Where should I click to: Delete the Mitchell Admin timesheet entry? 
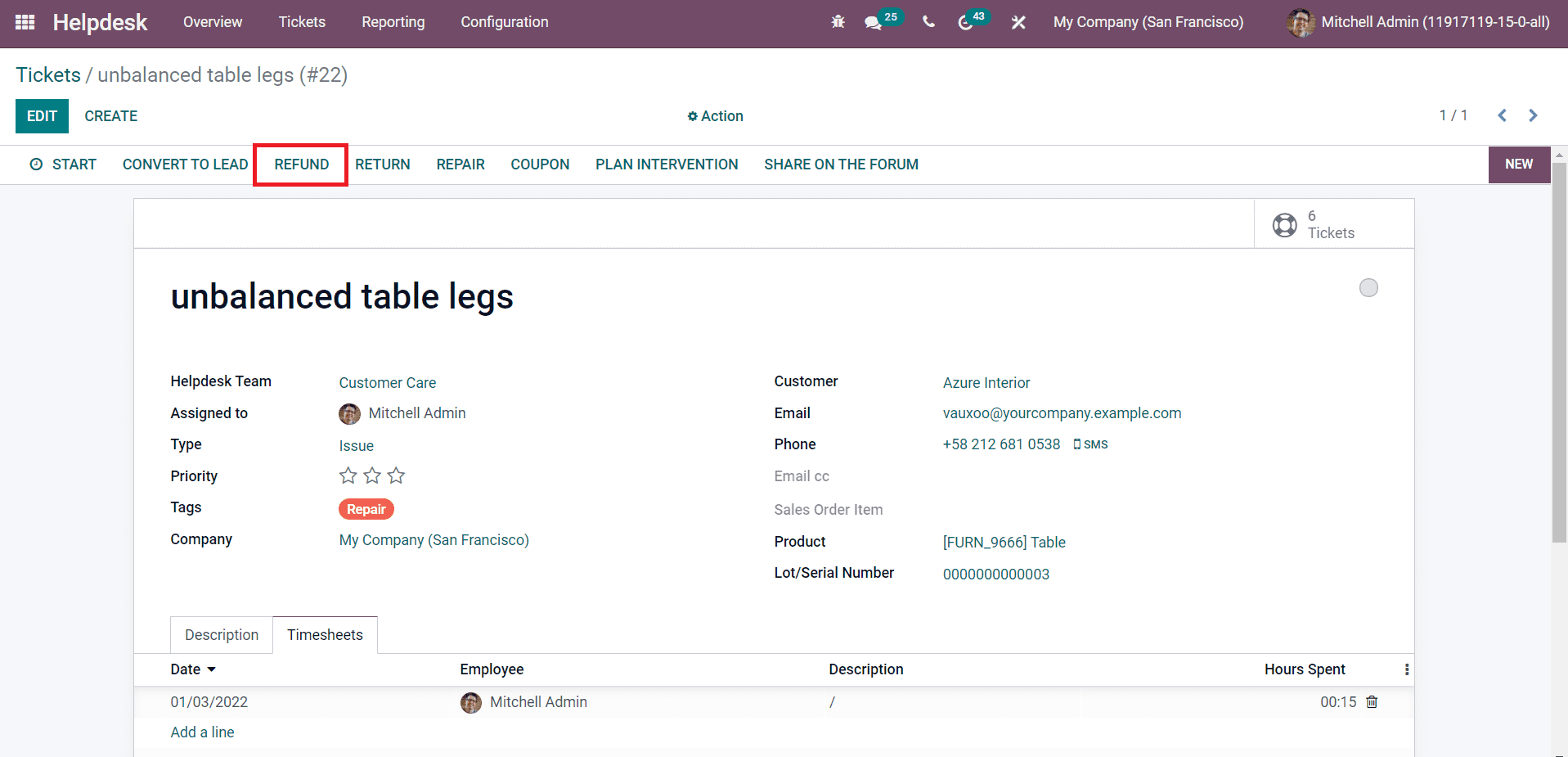1372,701
